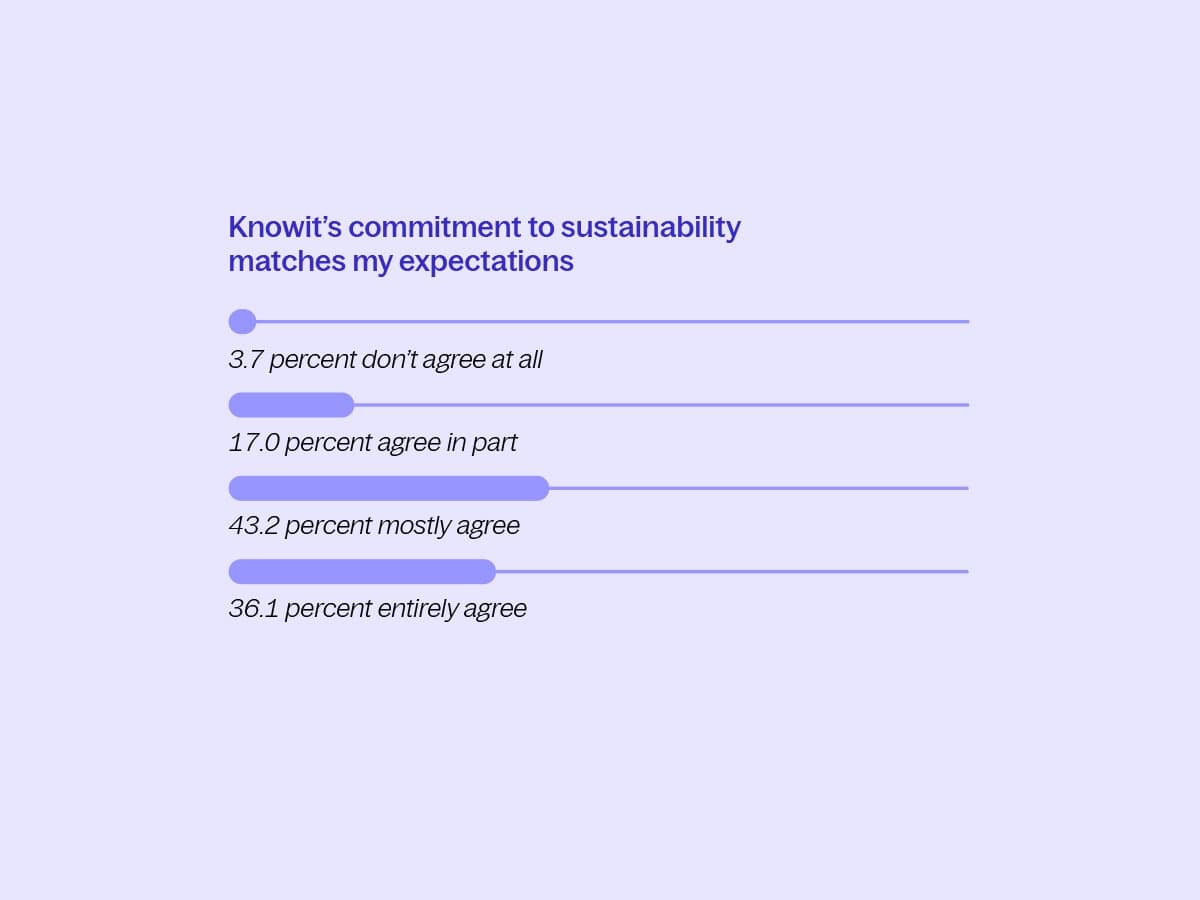Click the unfilled track of the 43.2 percent bar
This screenshot has height=900, width=1200.
(758, 488)
